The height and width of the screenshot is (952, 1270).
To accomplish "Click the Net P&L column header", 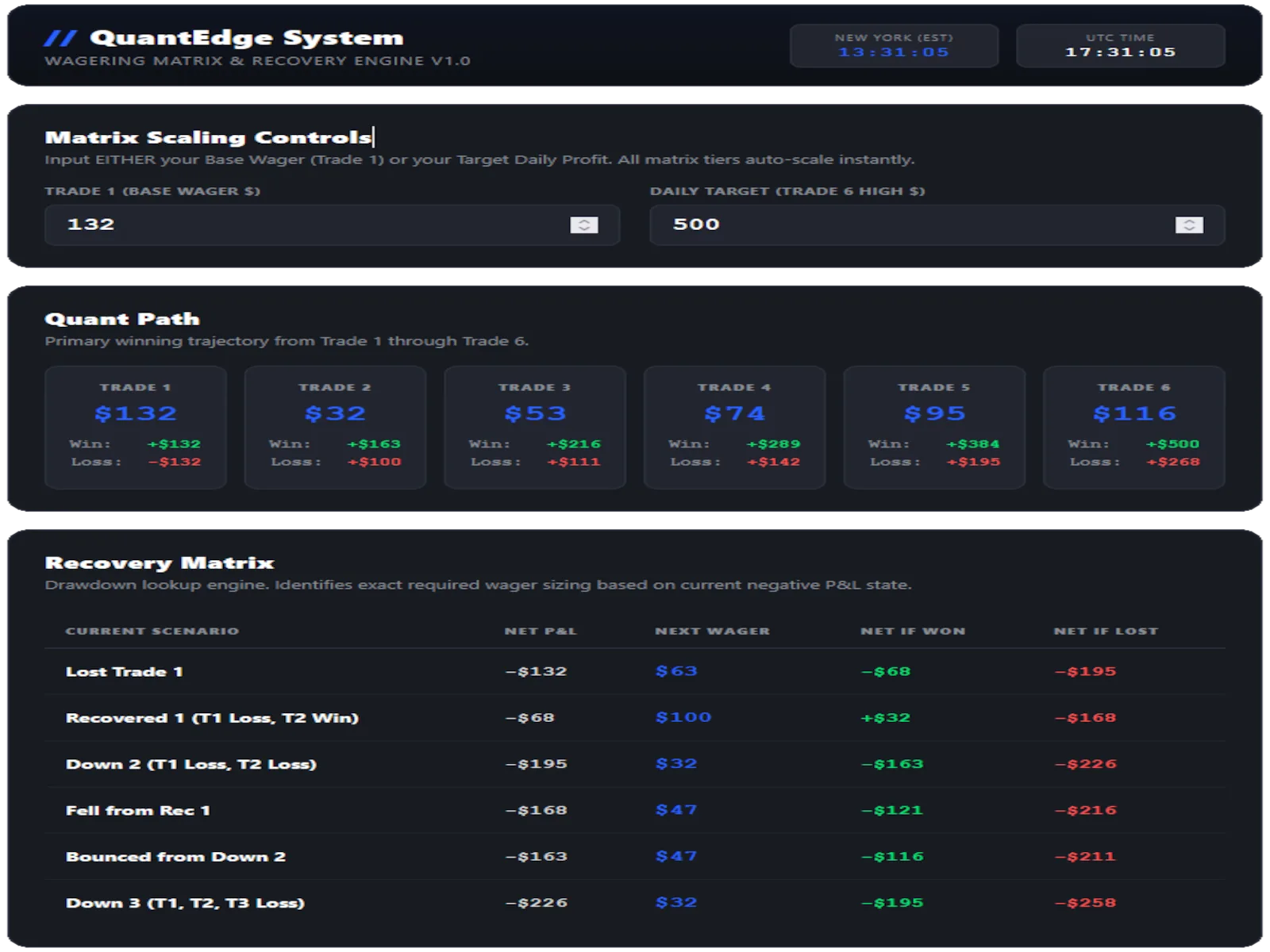I will [541, 631].
